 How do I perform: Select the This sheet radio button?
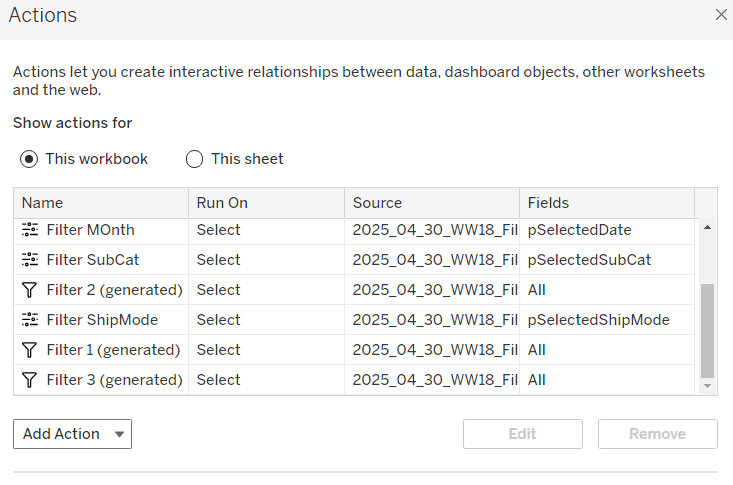click(195, 159)
